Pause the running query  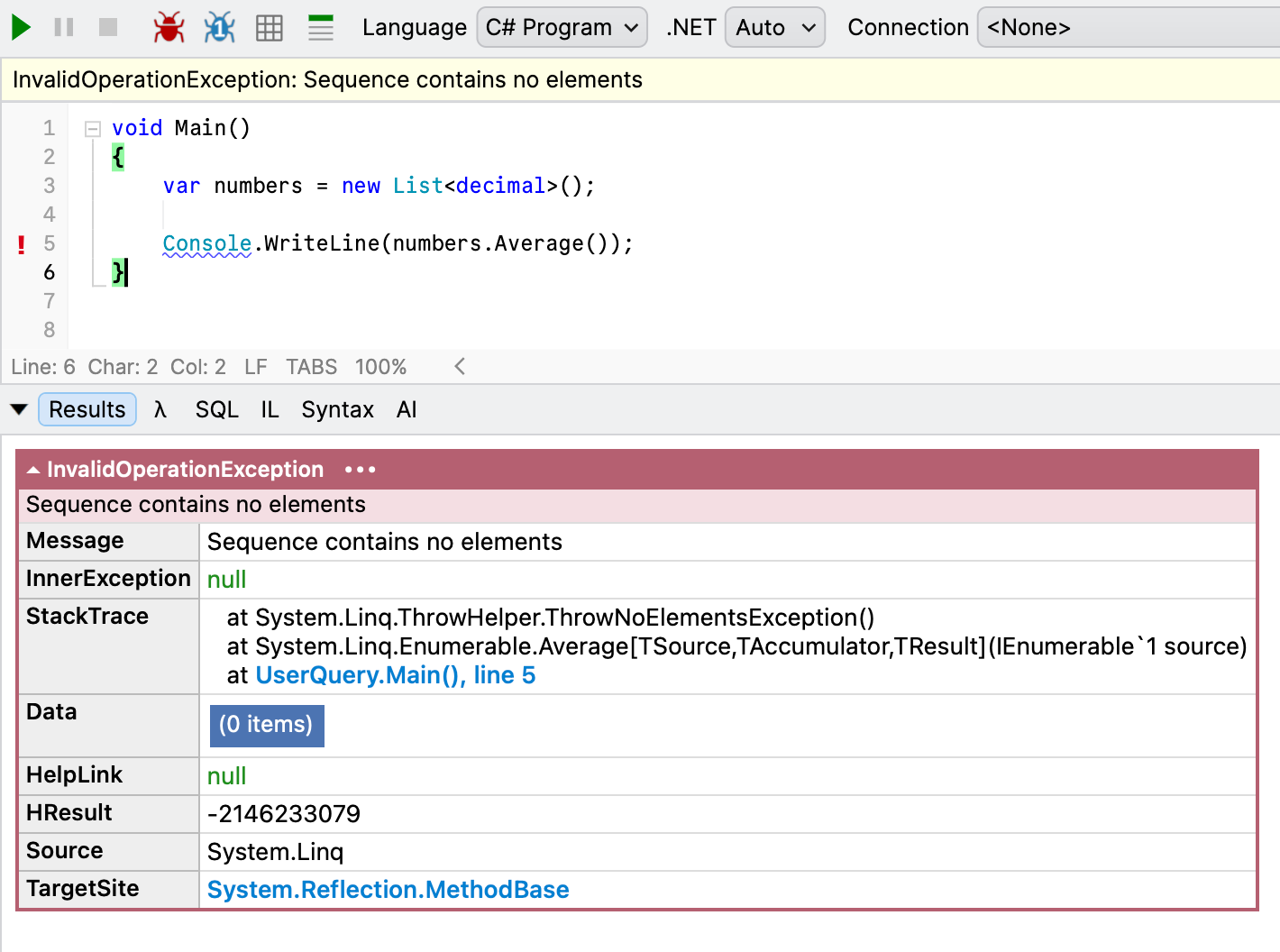[64, 27]
